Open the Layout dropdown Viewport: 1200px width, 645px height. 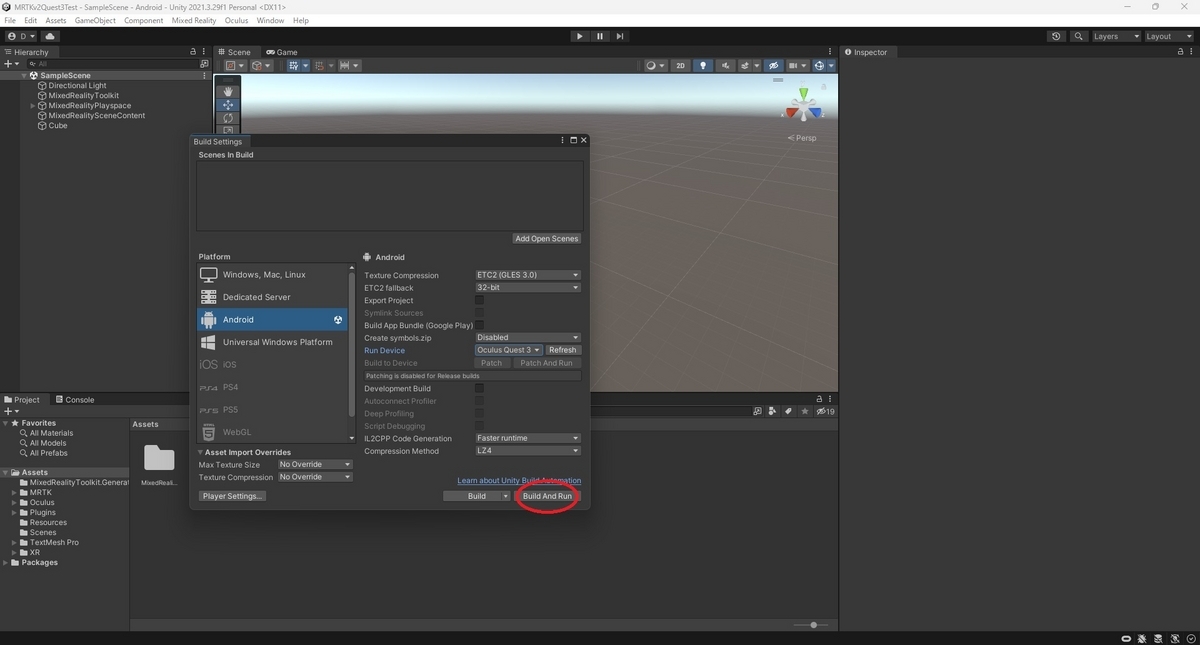coord(1169,36)
